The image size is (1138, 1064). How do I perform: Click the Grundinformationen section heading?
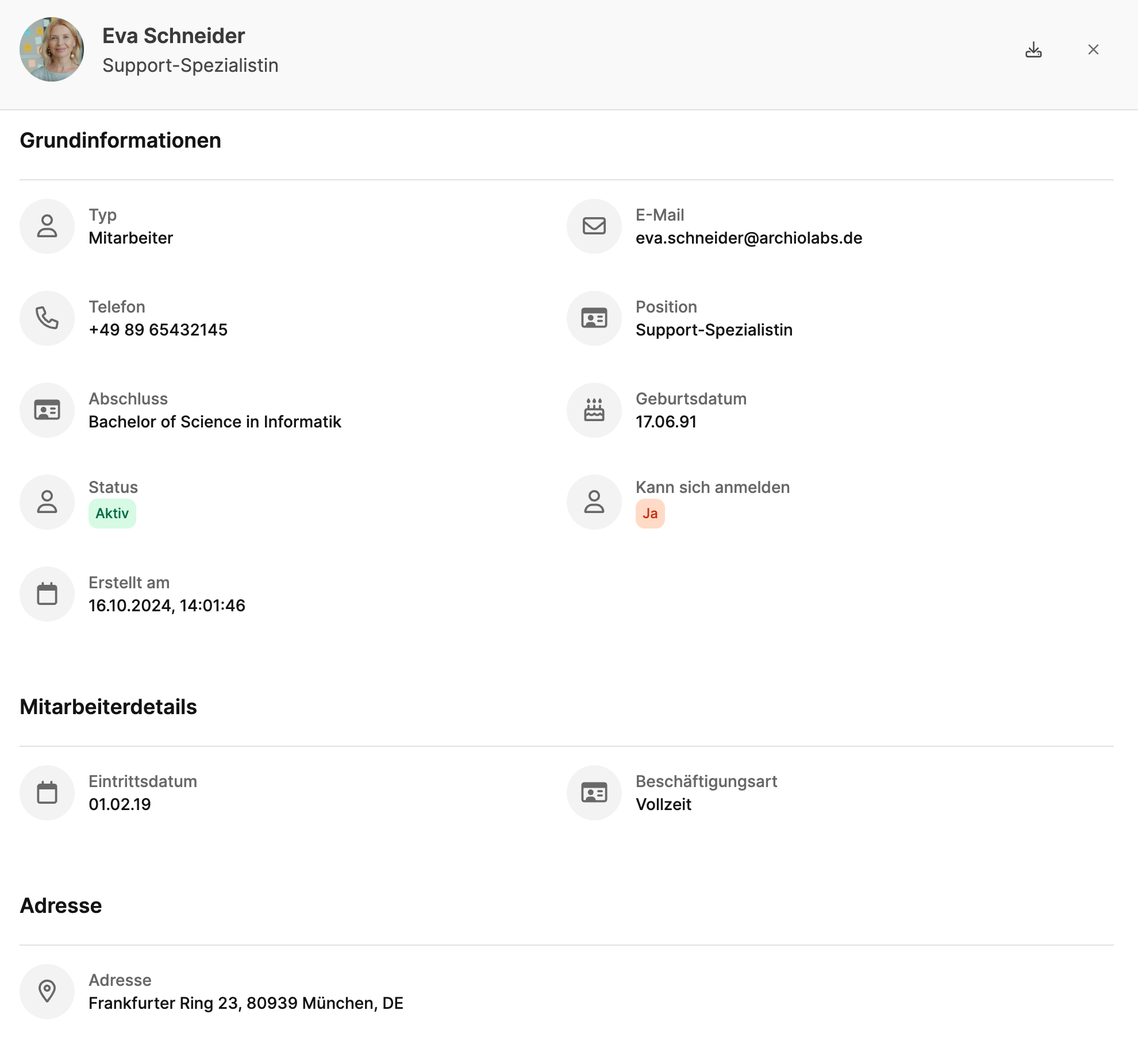tap(120, 141)
